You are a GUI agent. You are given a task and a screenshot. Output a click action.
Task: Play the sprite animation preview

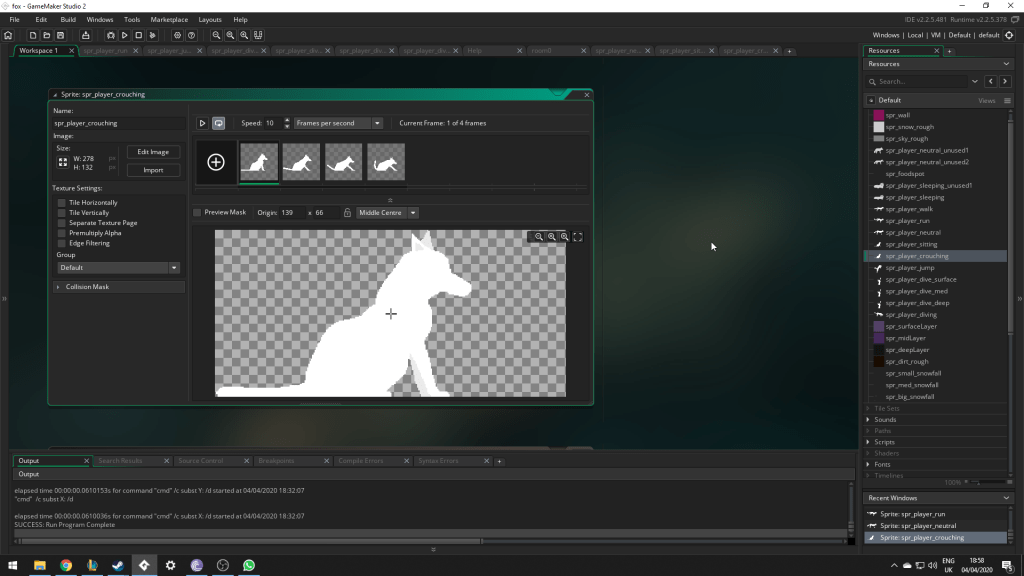[202, 123]
